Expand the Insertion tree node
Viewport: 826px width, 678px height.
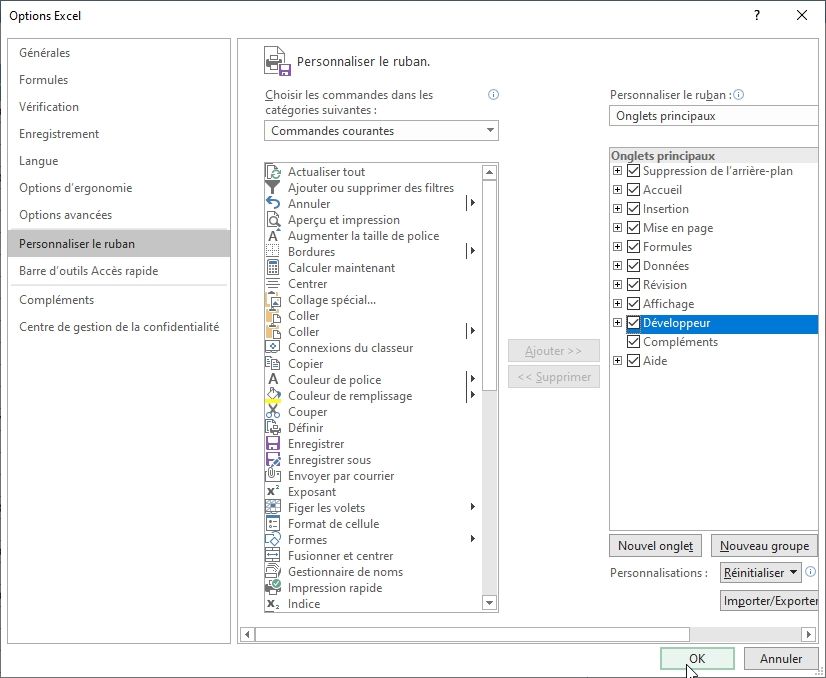pos(617,209)
